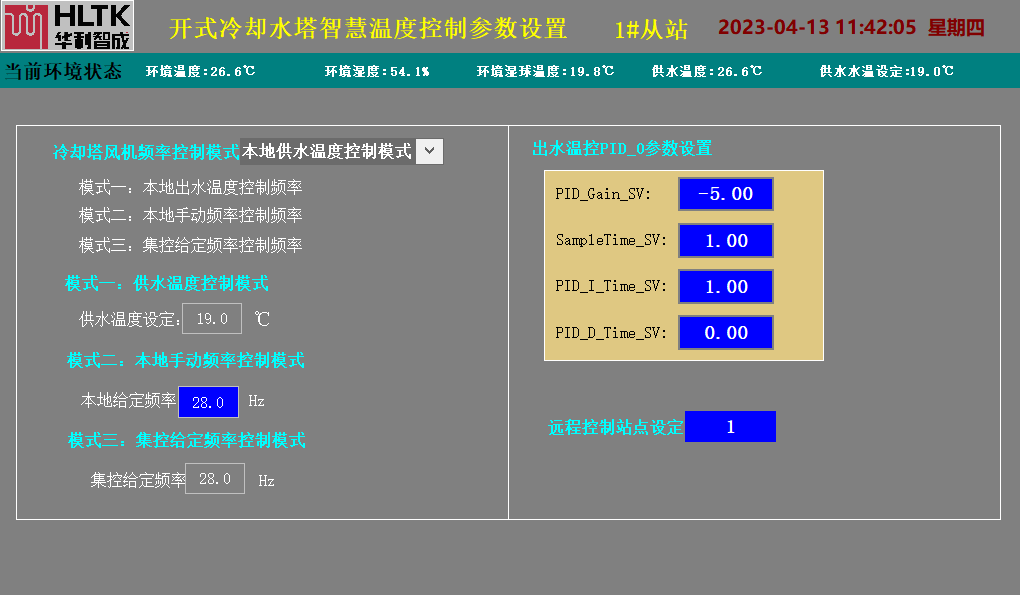Screen dimensions: 1020x595
Task: Click the 供水温度设定 19.0 input field
Action: point(212,319)
